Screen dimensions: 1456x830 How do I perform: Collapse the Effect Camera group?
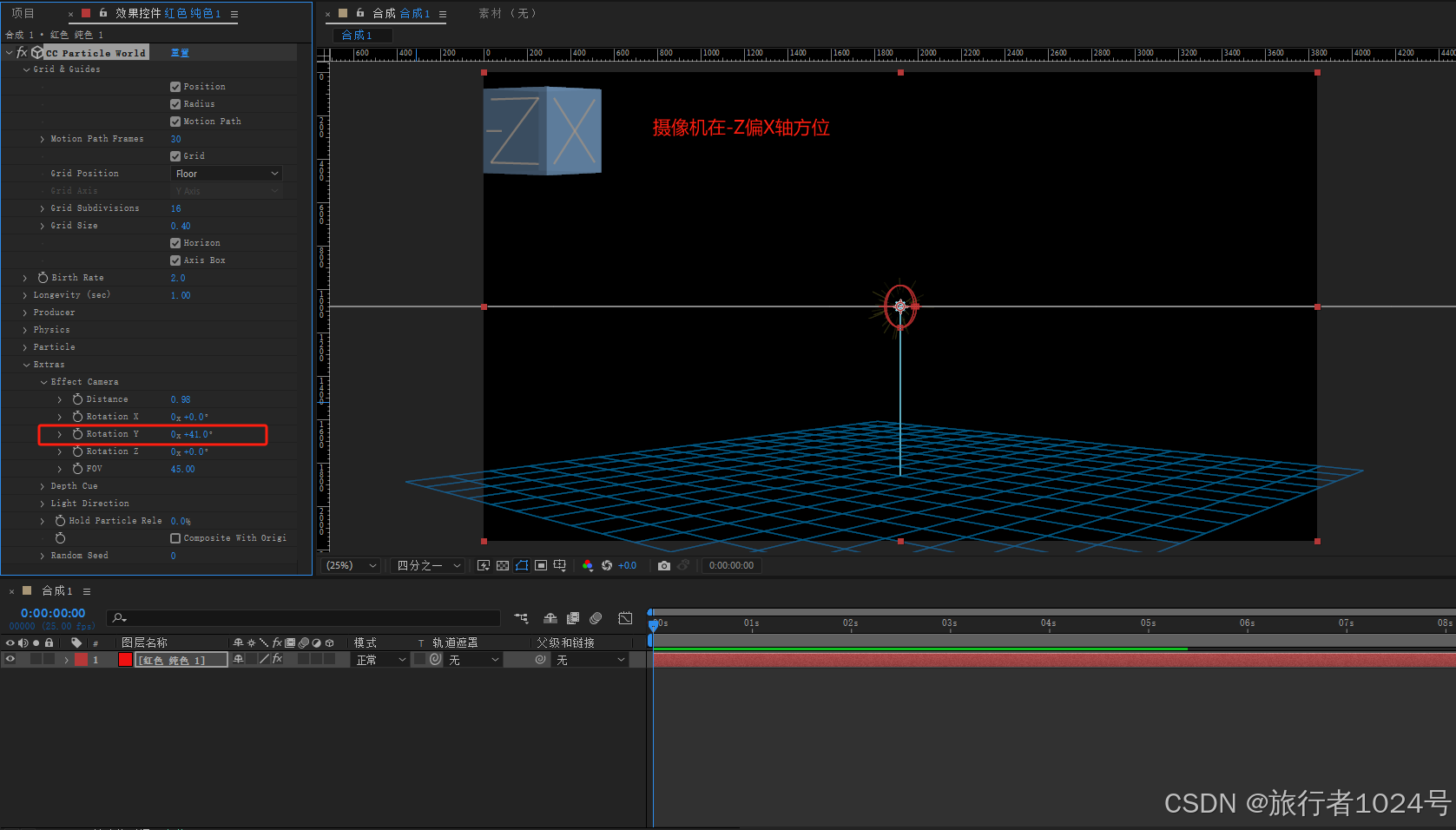(43, 382)
